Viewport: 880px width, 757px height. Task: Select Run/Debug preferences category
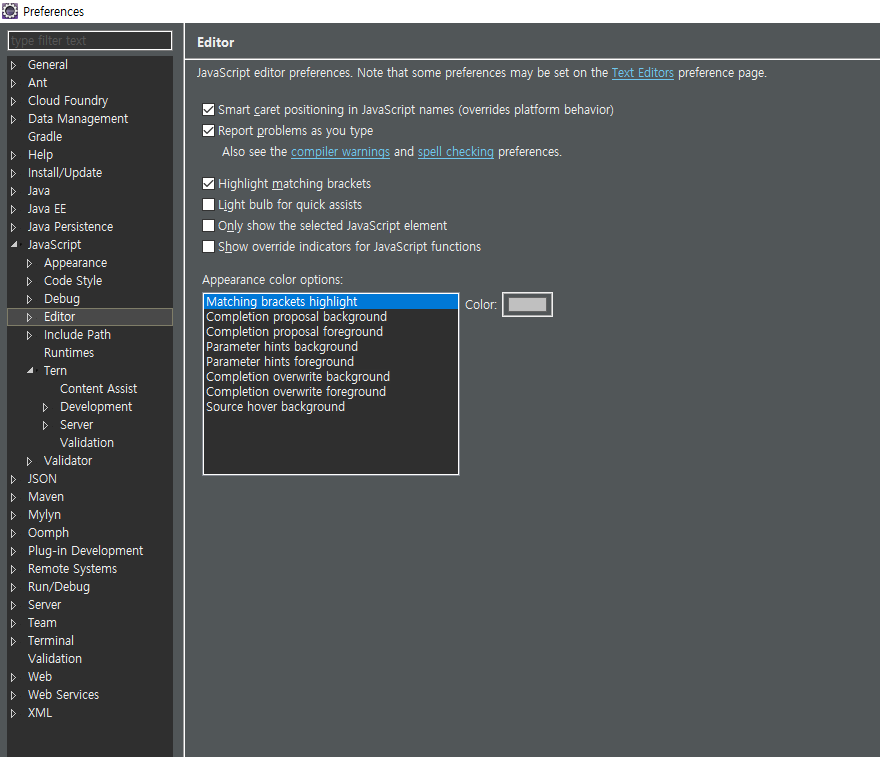(x=59, y=586)
